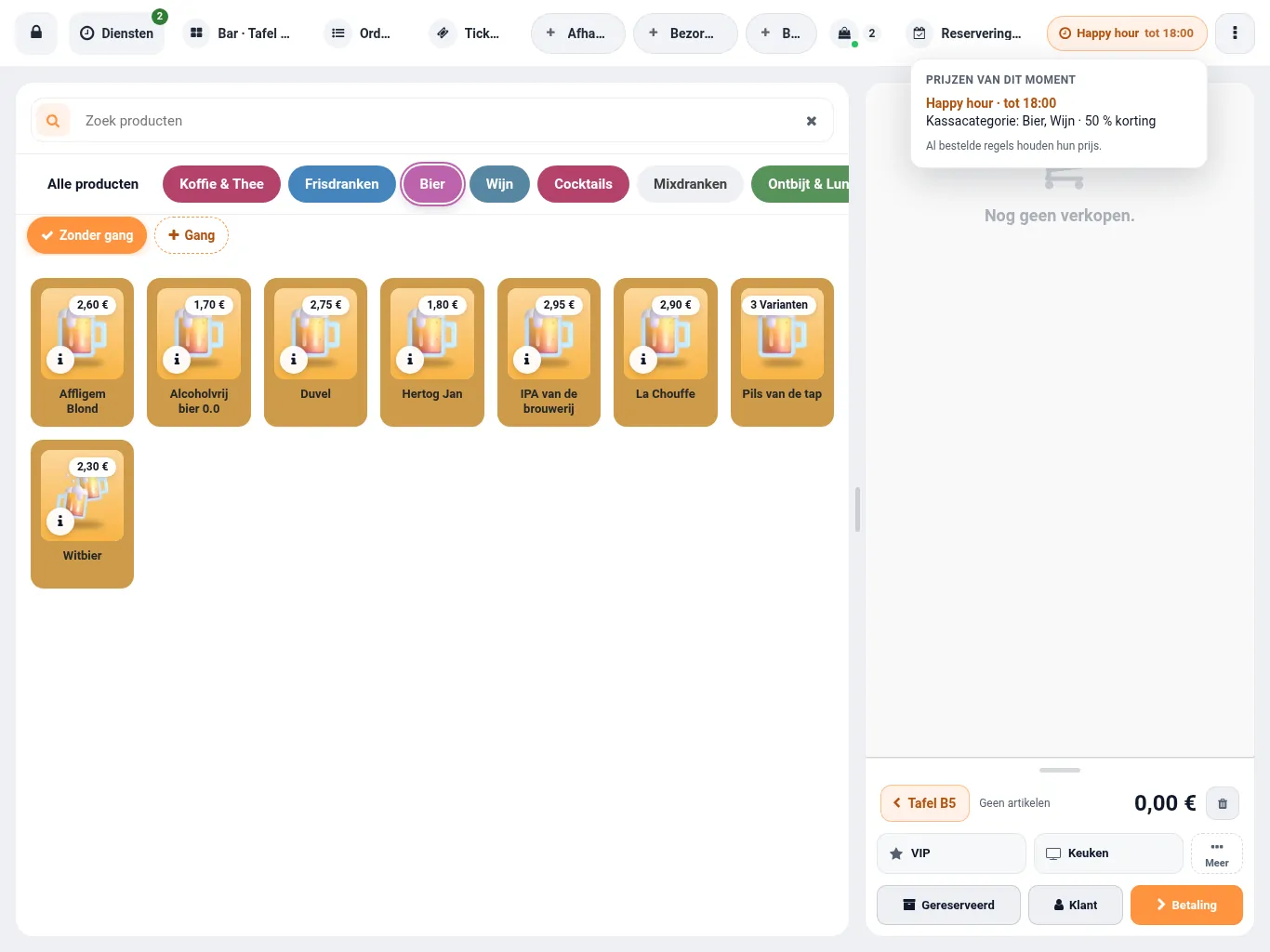Show info for La Chouffe
The height and width of the screenshot is (952, 1270).
tap(643, 359)
